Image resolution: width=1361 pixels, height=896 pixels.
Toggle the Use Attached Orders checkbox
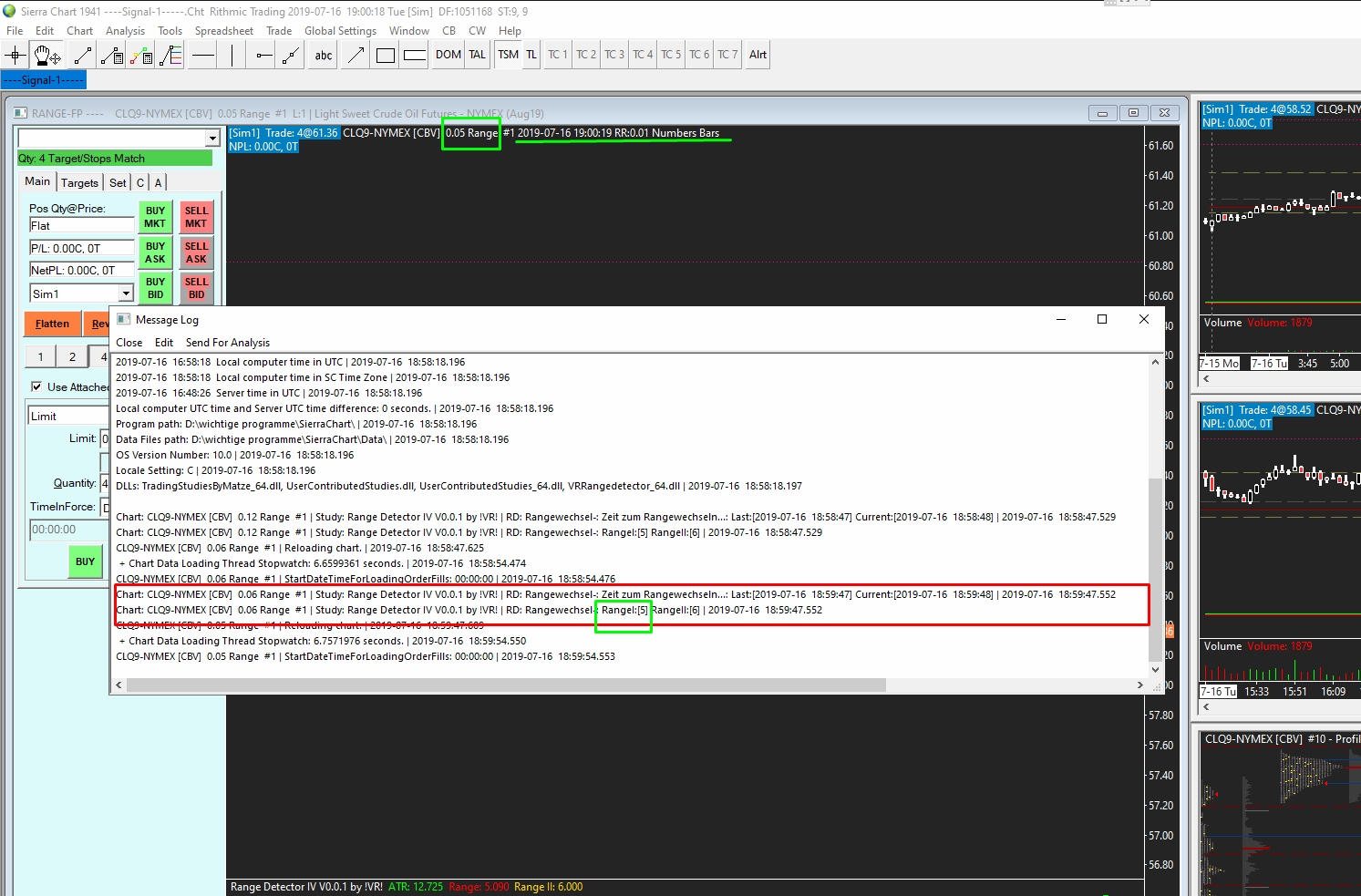[x=36, y=386]
